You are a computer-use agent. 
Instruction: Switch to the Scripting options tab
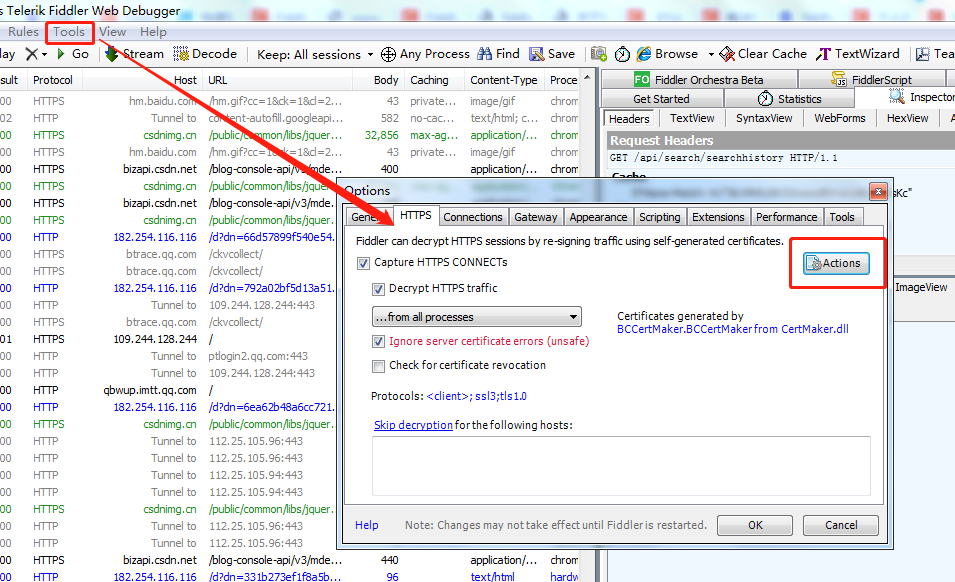(660, 217)
